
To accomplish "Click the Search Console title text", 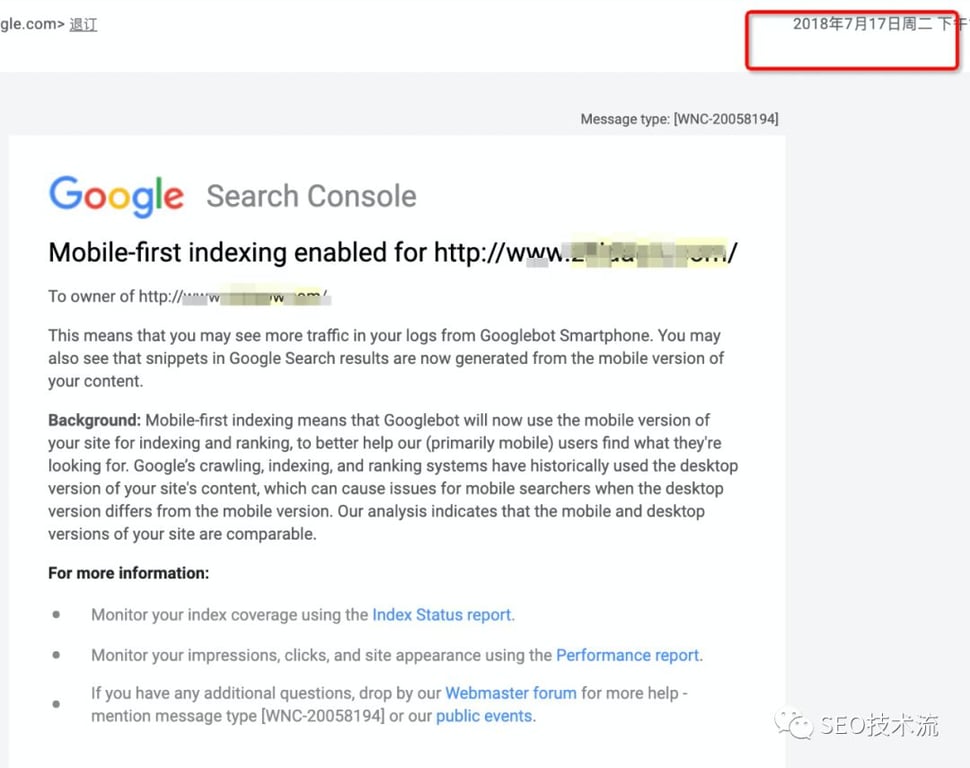I will click(x=311, y=196).
